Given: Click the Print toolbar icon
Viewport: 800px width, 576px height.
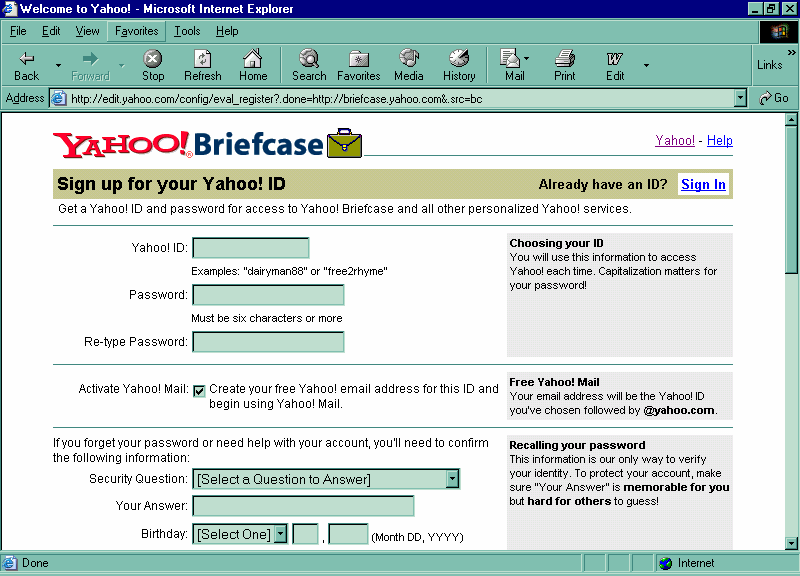Looking at the screenshot, I should click(565, 65).
